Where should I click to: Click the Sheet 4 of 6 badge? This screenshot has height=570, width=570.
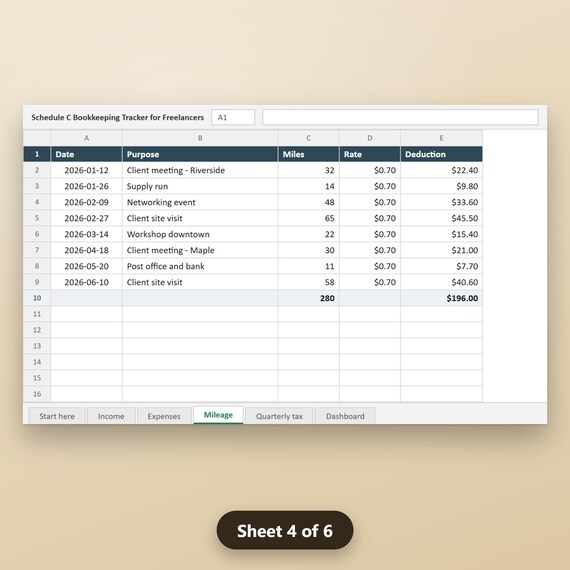pyautogui.click(x=285, y=530)
